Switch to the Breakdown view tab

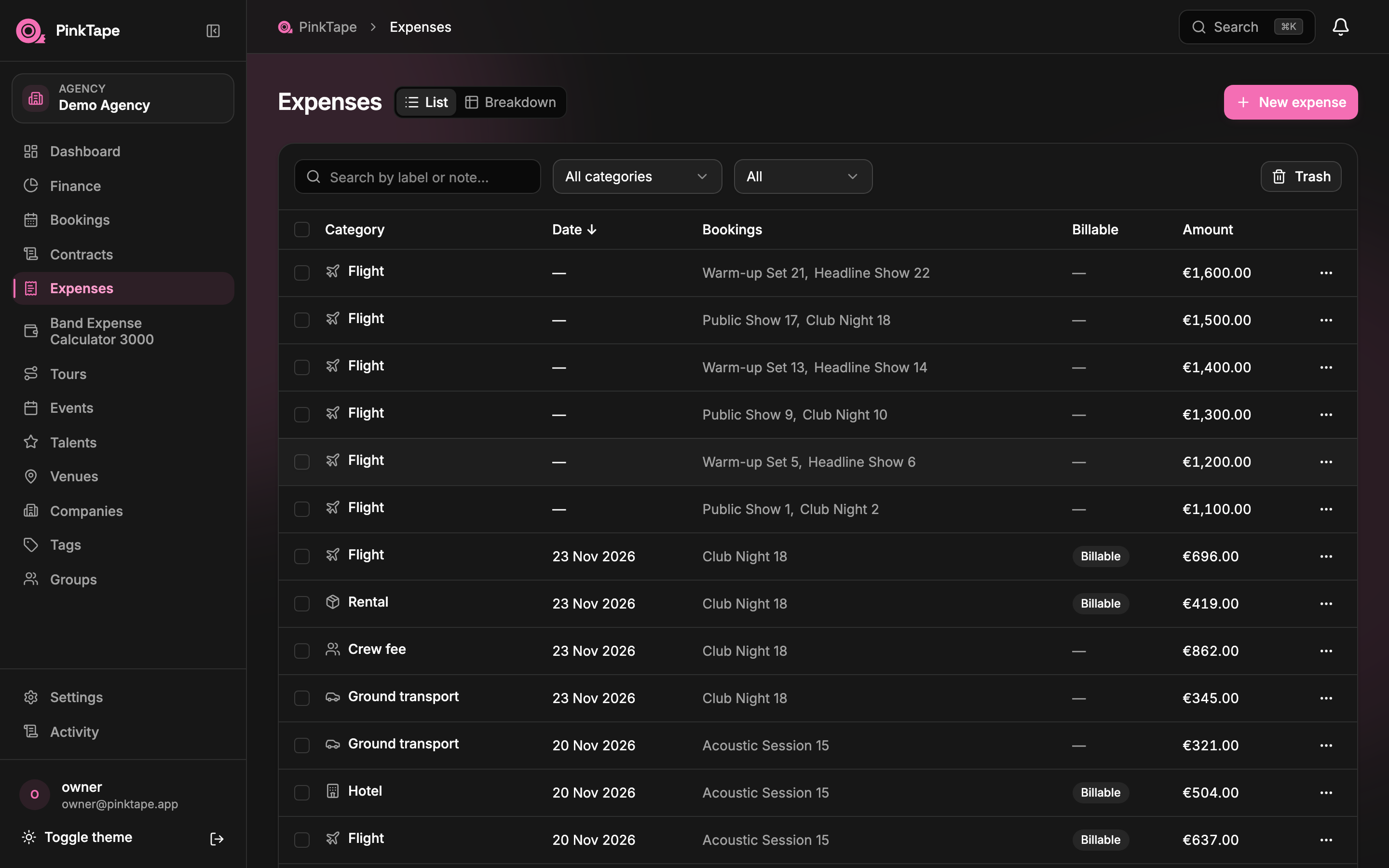point(511,102)
